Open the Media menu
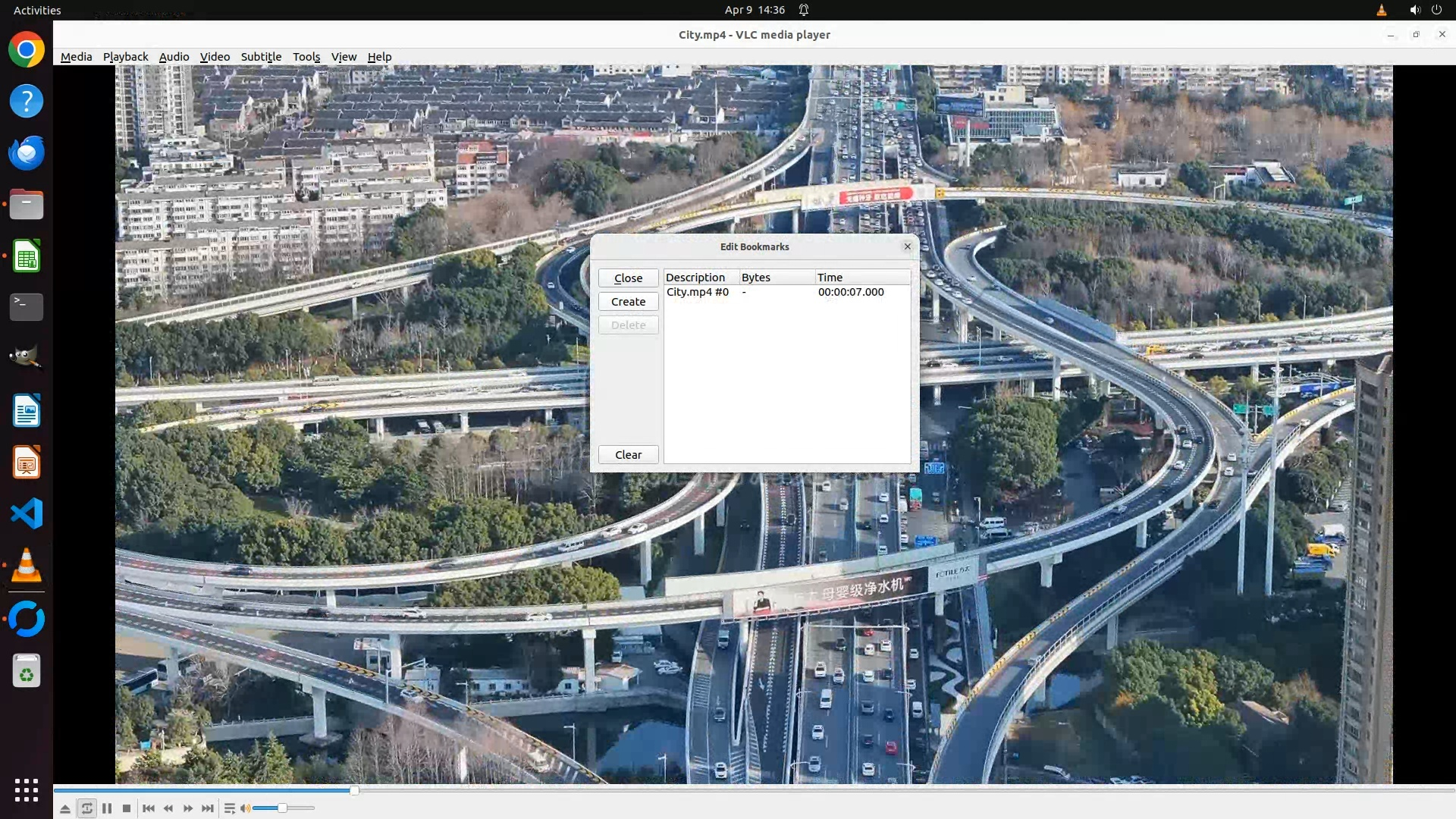Screen dimensions: 1456x819 [76, 57]
